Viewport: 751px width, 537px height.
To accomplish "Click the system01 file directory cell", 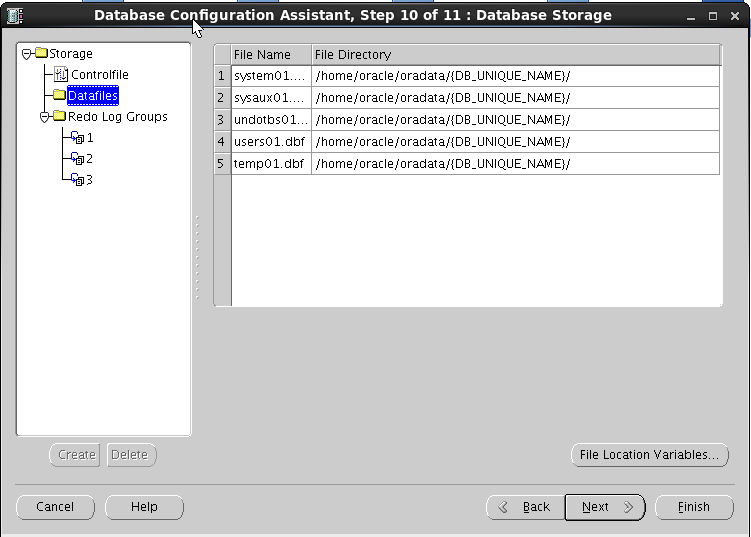I will tap(516, 76).
